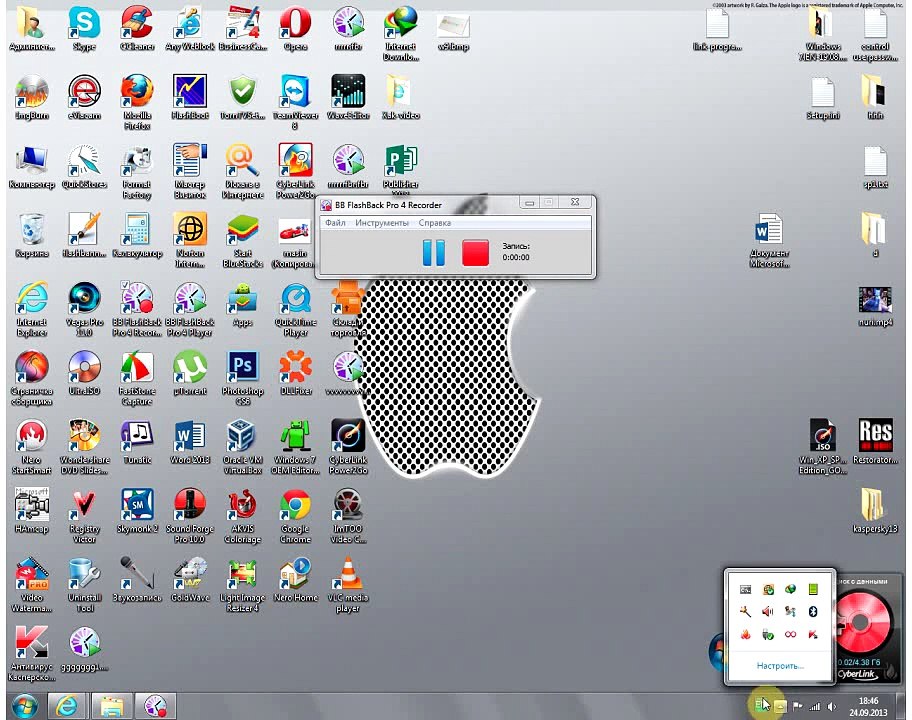The width and height of the screenshot is (912, 720).
Task: Open Windows Explorer folder on taskbar
Action: 111,706
